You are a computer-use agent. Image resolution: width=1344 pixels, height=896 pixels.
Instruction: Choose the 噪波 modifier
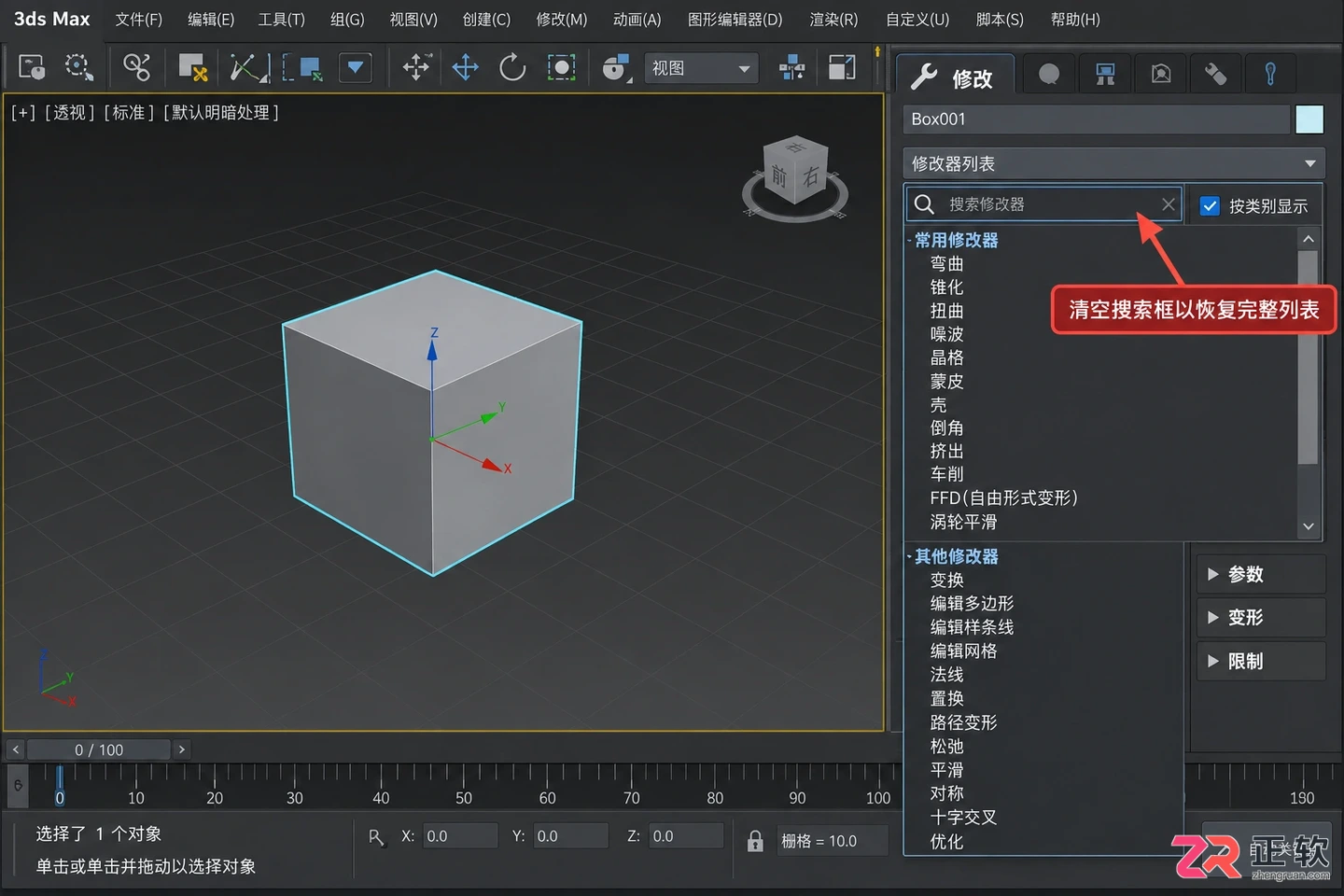946,334
